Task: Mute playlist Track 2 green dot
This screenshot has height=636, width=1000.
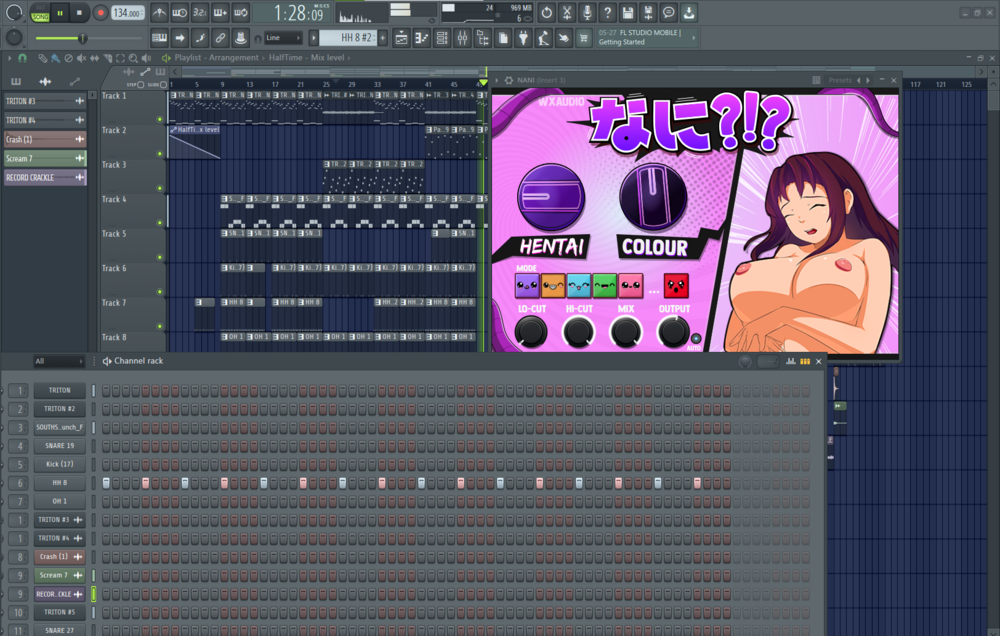Action: point(159,154)
